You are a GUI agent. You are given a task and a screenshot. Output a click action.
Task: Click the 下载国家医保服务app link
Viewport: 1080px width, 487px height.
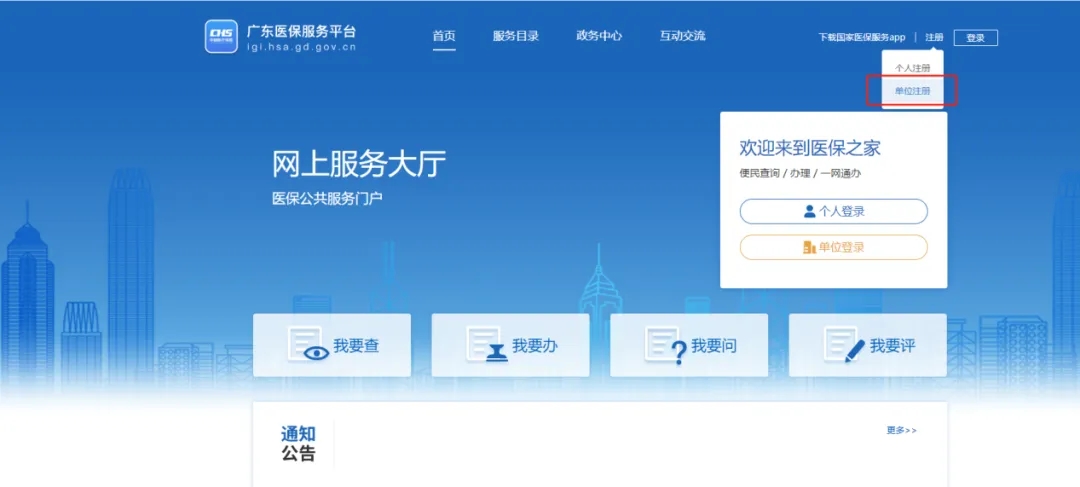pyautogui.click(x=861, y=38)
